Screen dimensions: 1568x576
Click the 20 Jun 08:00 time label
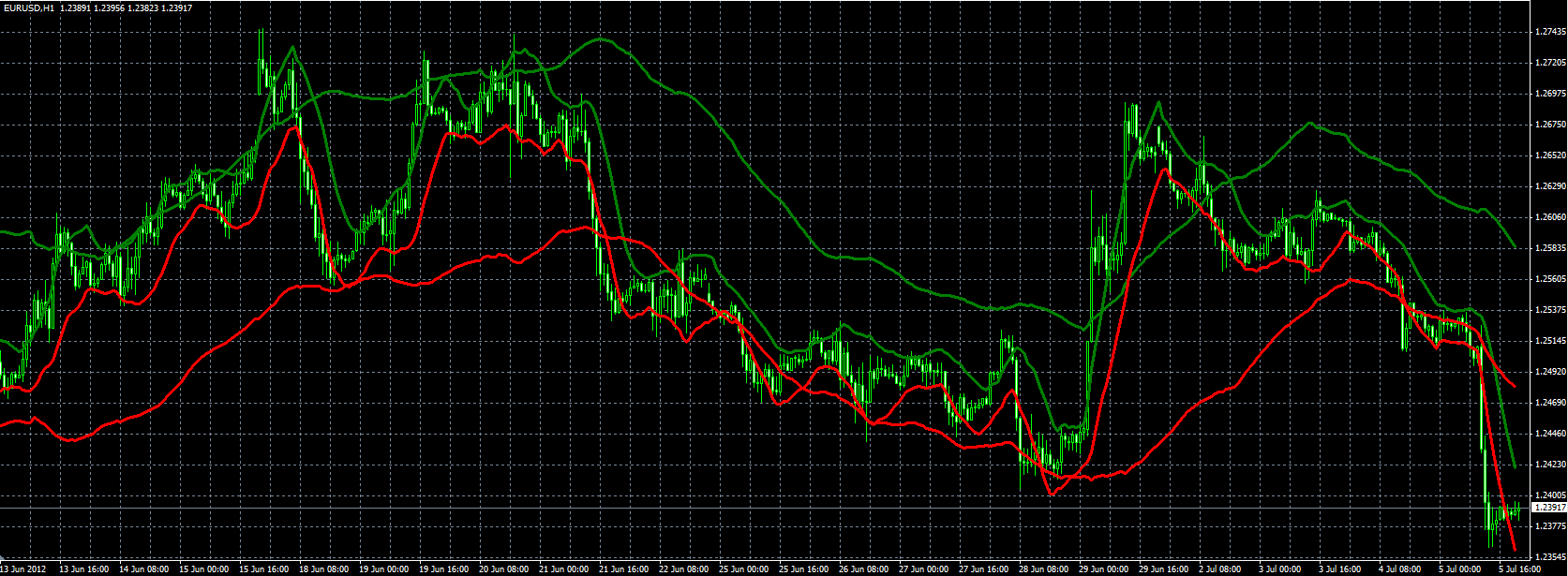coord(503,569)
